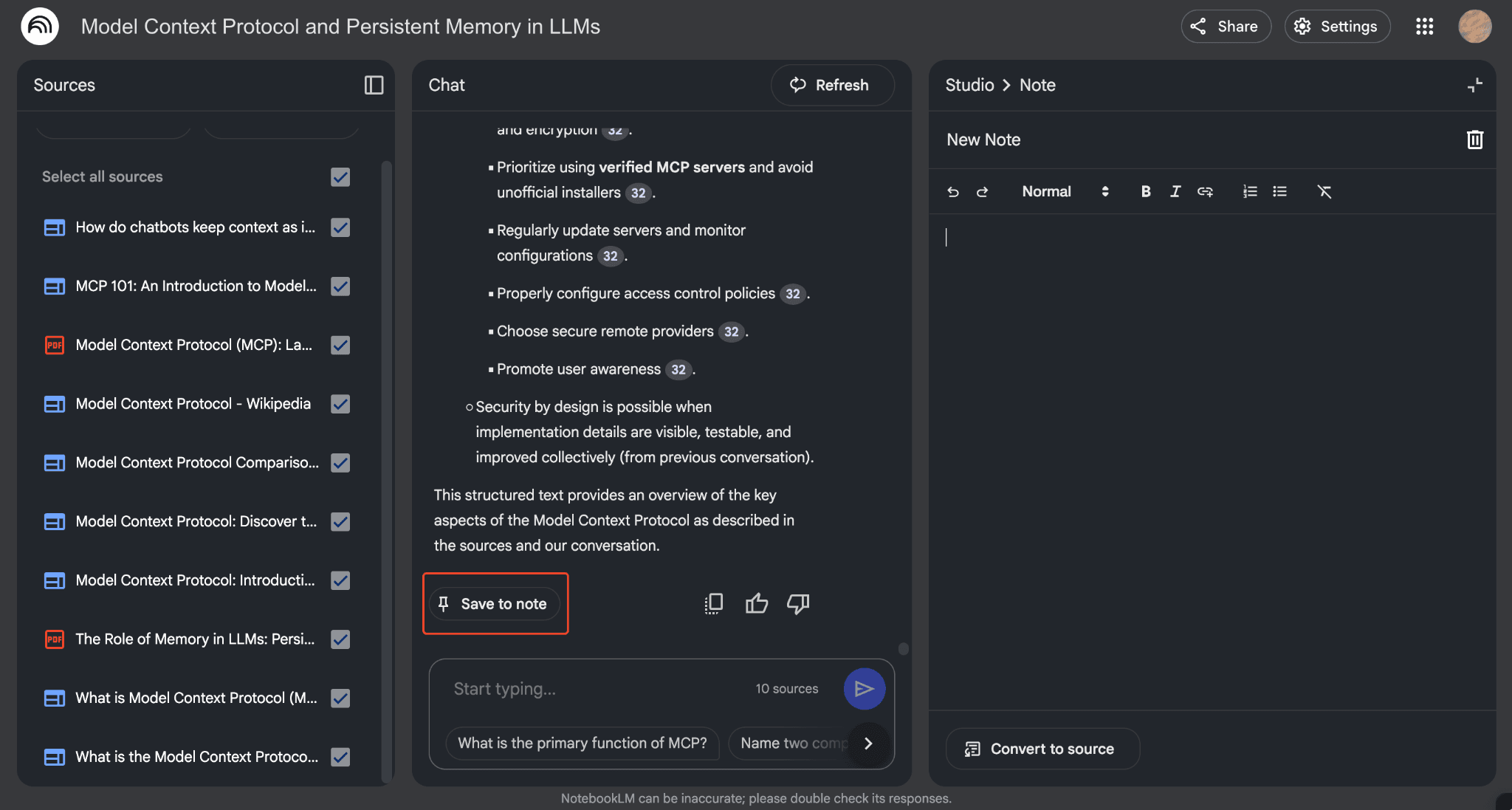Click the Sources panel scrollbar
The image size is (1512, 810).
click(386, 471)
